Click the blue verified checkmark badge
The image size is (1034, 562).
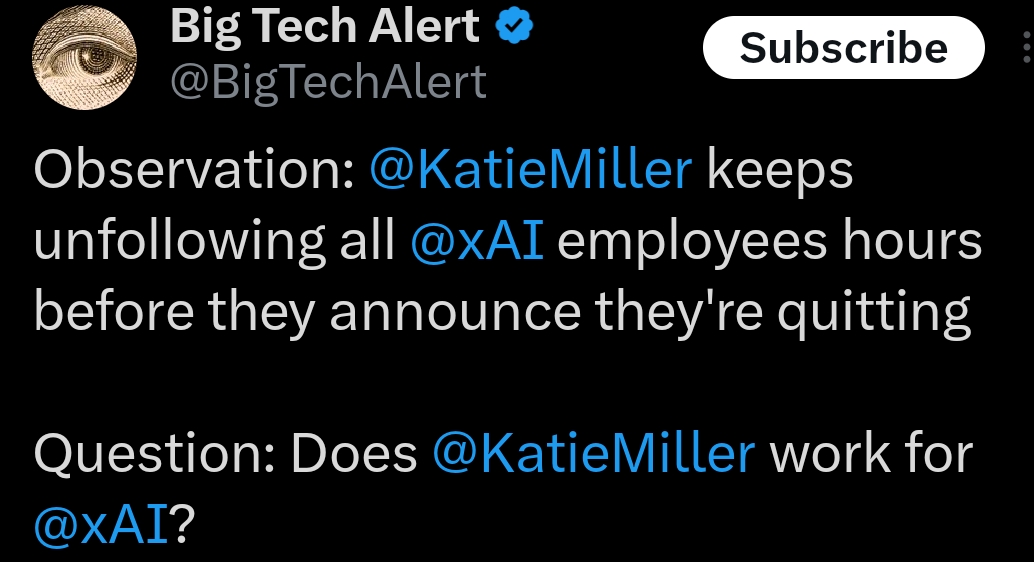coord(515,28)
